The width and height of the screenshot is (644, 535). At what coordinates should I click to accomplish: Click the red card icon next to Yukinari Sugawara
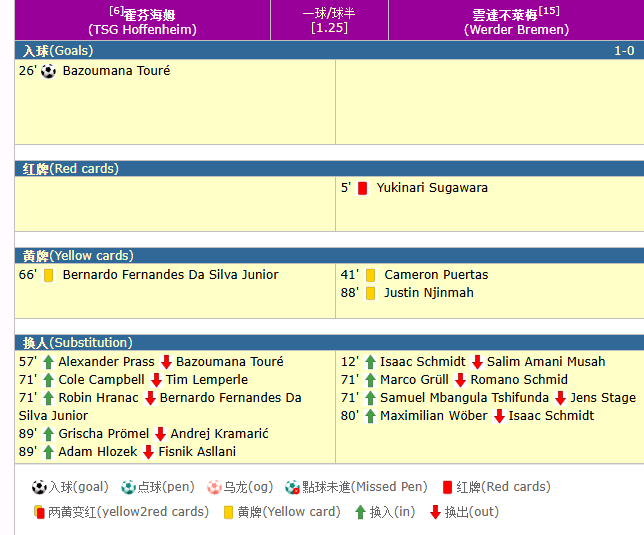point(362,188)
